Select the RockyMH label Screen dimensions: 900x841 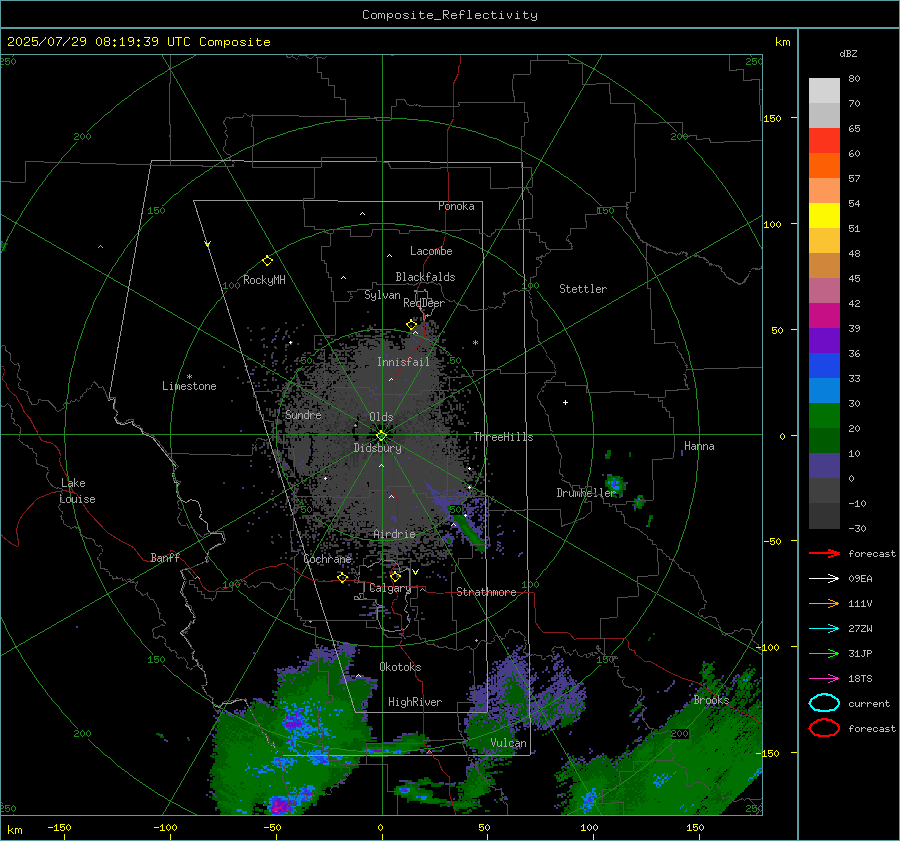tap(264, 280)
